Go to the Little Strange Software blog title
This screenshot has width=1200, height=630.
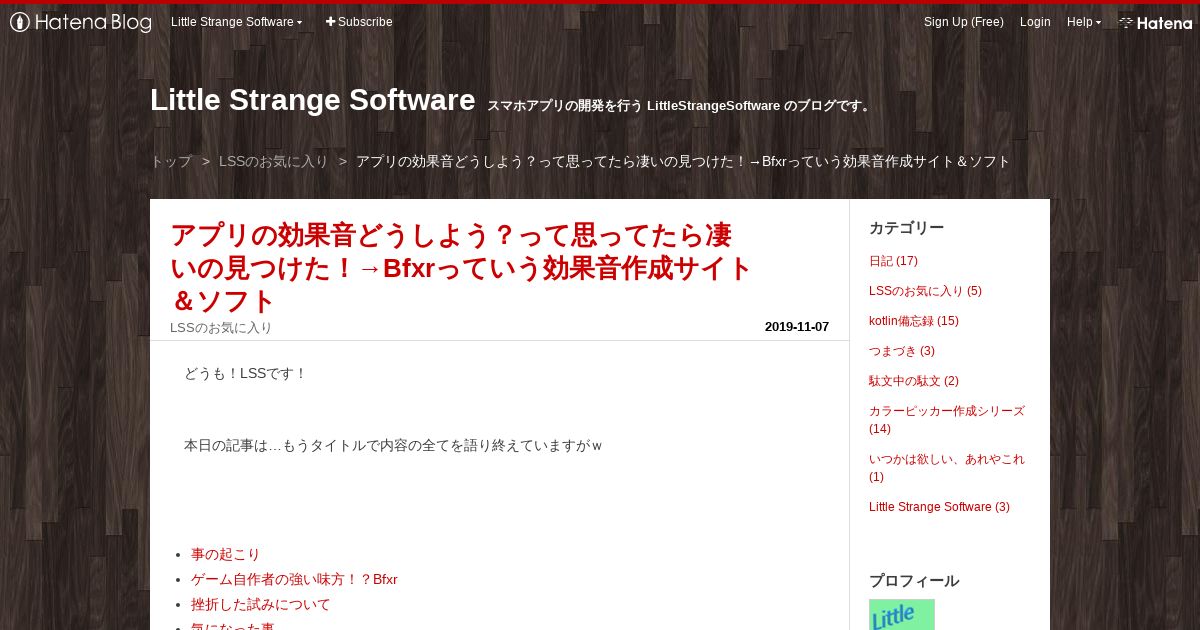pyautogui.click(x=312, y=100)
